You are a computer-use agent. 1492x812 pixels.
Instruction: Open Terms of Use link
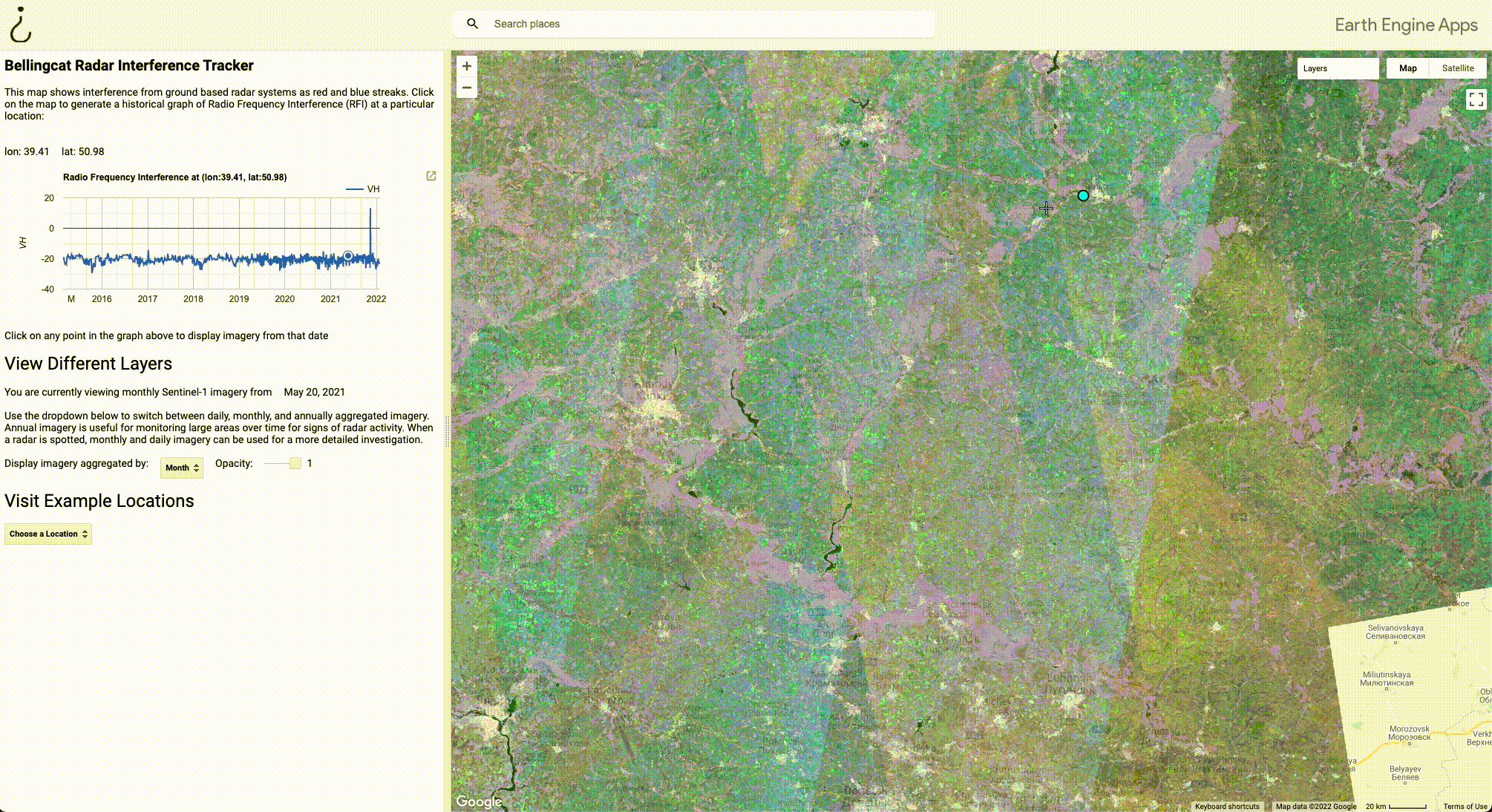point(1465,806)
